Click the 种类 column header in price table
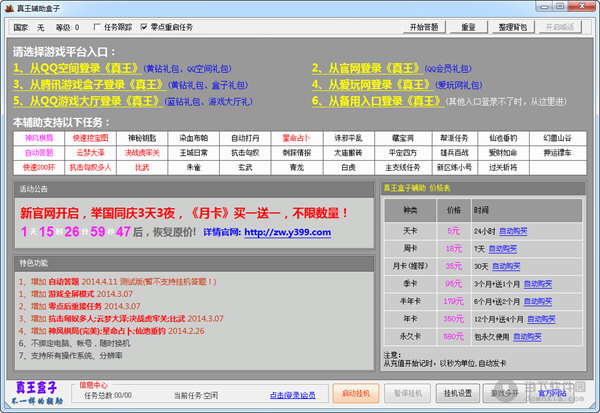The width and height of the screenshot is (600, 413). point(410,210)
